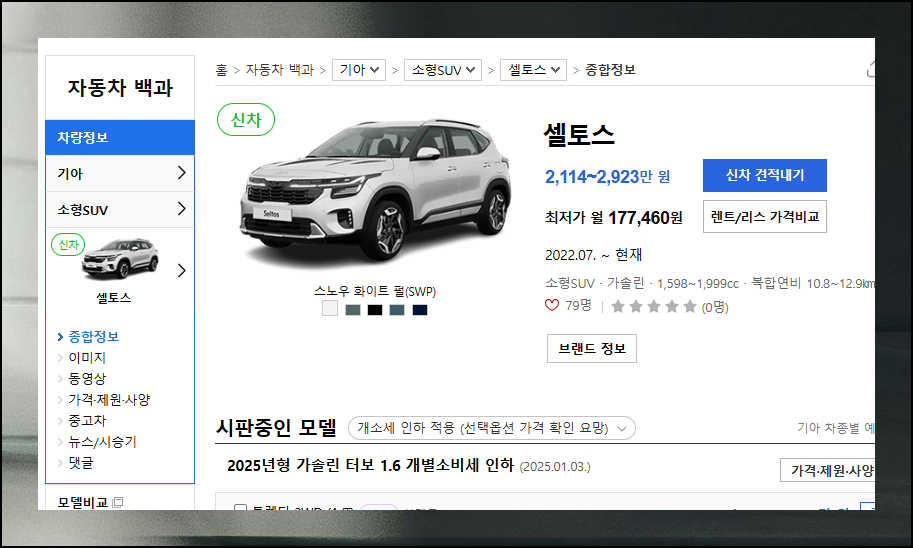The width and height of the screenshot is (913, 548).
Task: Select the teal blue color swatch
Action: [397, 310]
